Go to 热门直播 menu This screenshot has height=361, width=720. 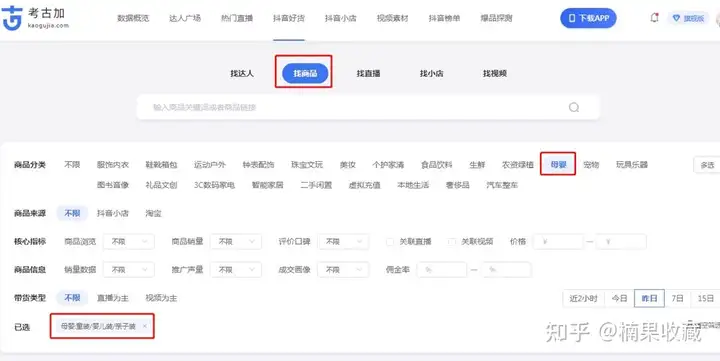pos(237,18)
